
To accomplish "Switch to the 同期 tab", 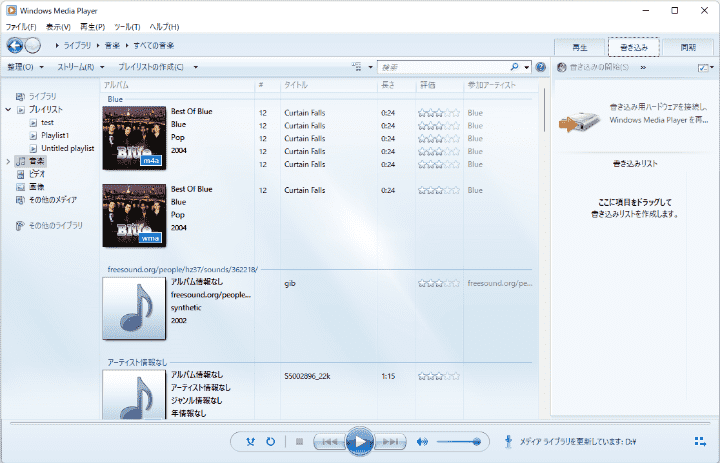I will point(688,47).
